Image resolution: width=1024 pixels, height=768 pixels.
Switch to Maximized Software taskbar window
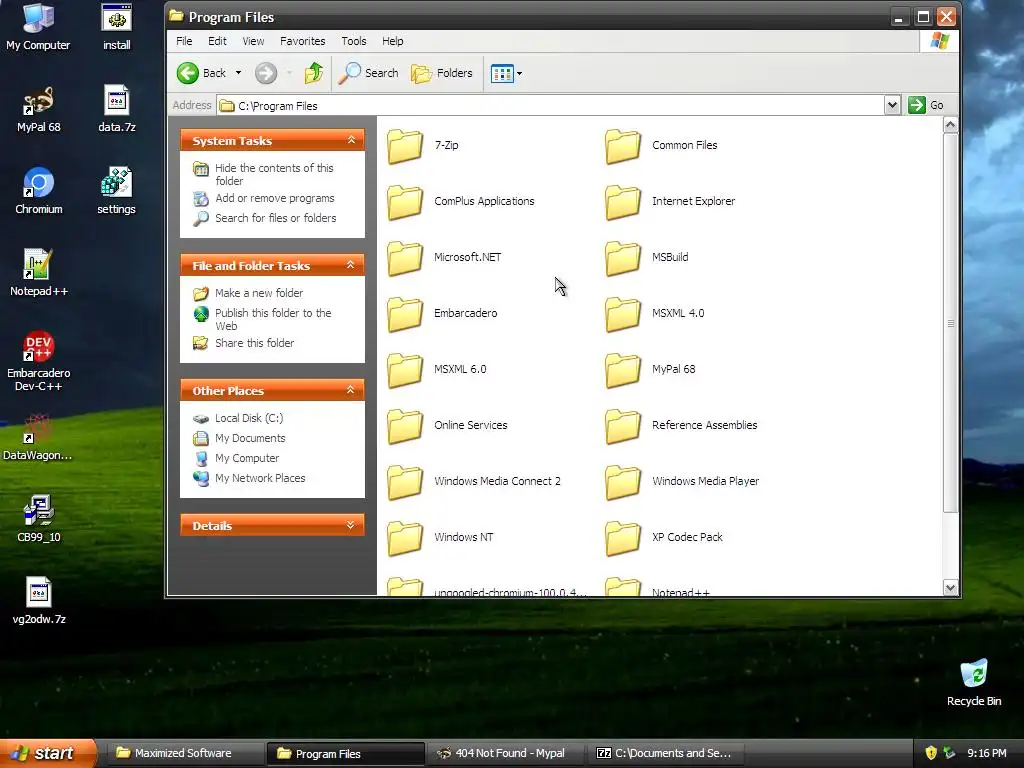point(184,753)
